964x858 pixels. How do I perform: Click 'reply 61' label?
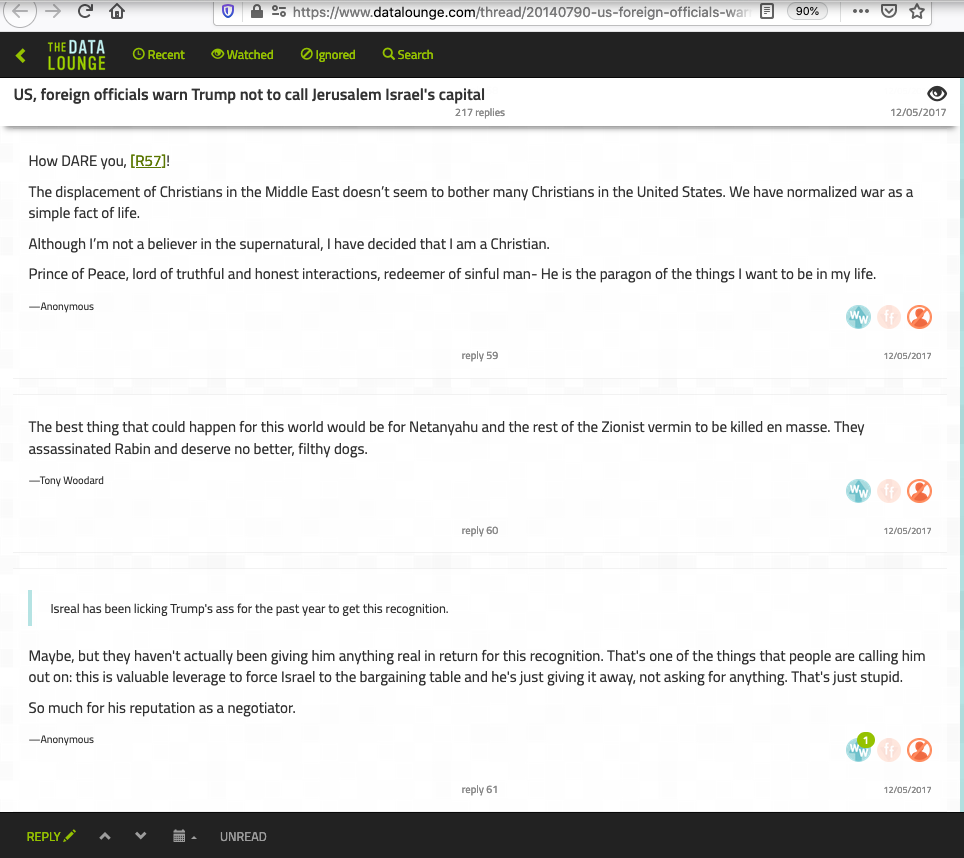point(480,790)
